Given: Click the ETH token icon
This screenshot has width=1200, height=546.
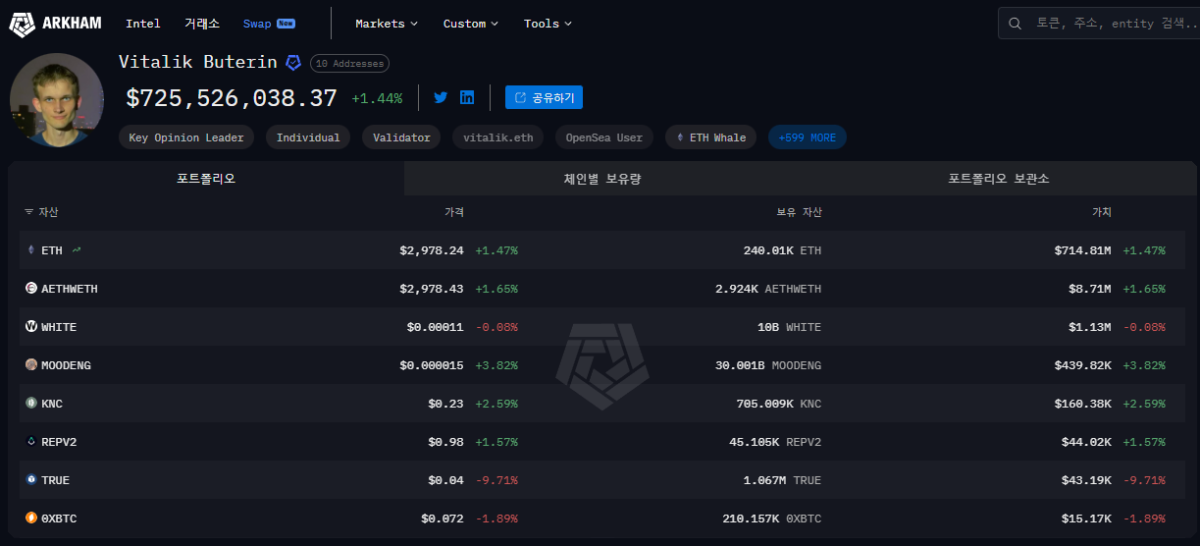Looking at the screenshot, I should [31, 250].
